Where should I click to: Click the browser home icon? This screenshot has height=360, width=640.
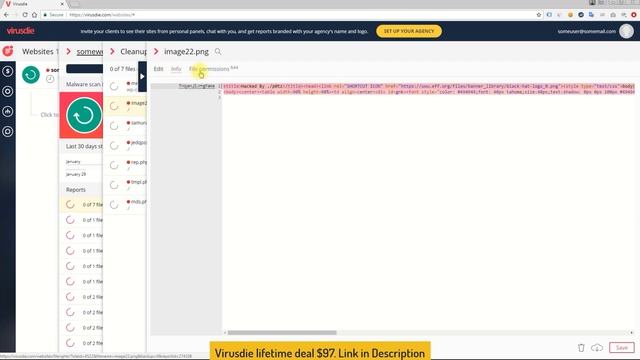34,15
